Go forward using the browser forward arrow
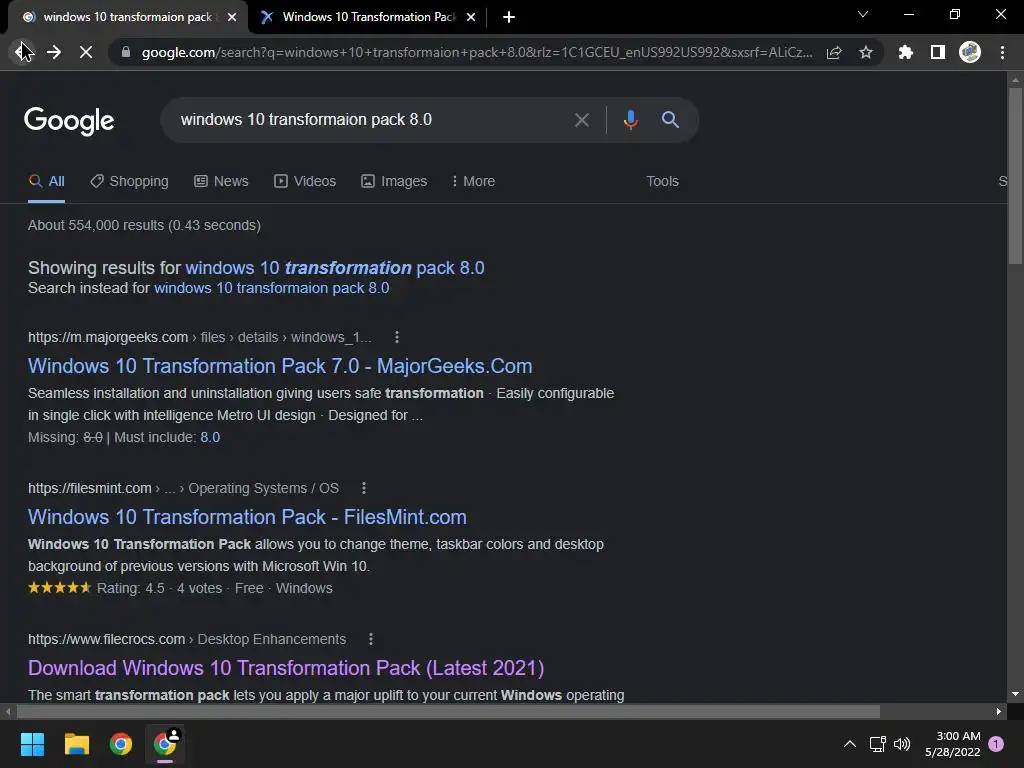The height and width of the screenshot is (768, 1024). click(x=54, y=52)
